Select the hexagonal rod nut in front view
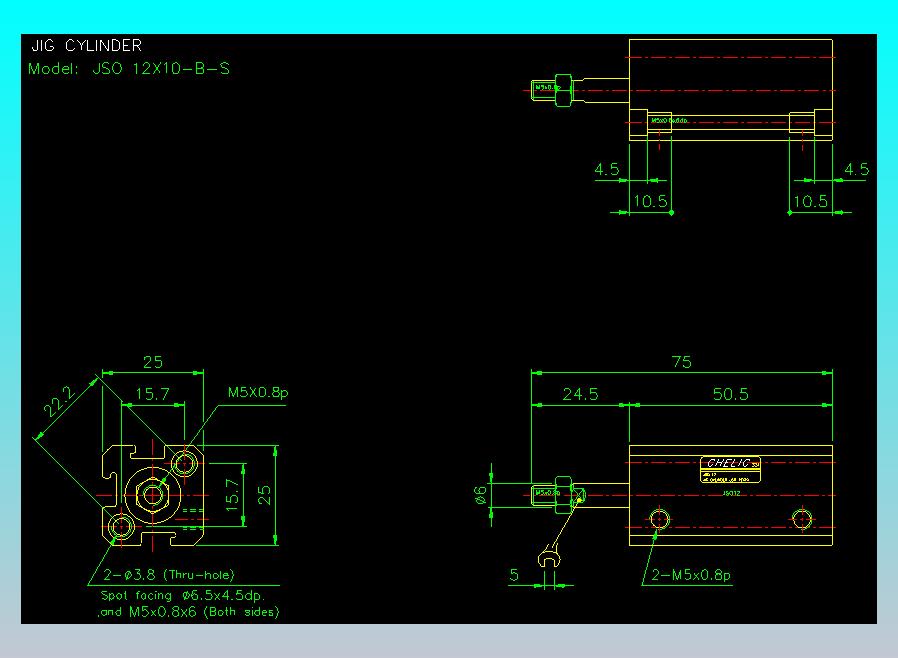 coord(153,495)
